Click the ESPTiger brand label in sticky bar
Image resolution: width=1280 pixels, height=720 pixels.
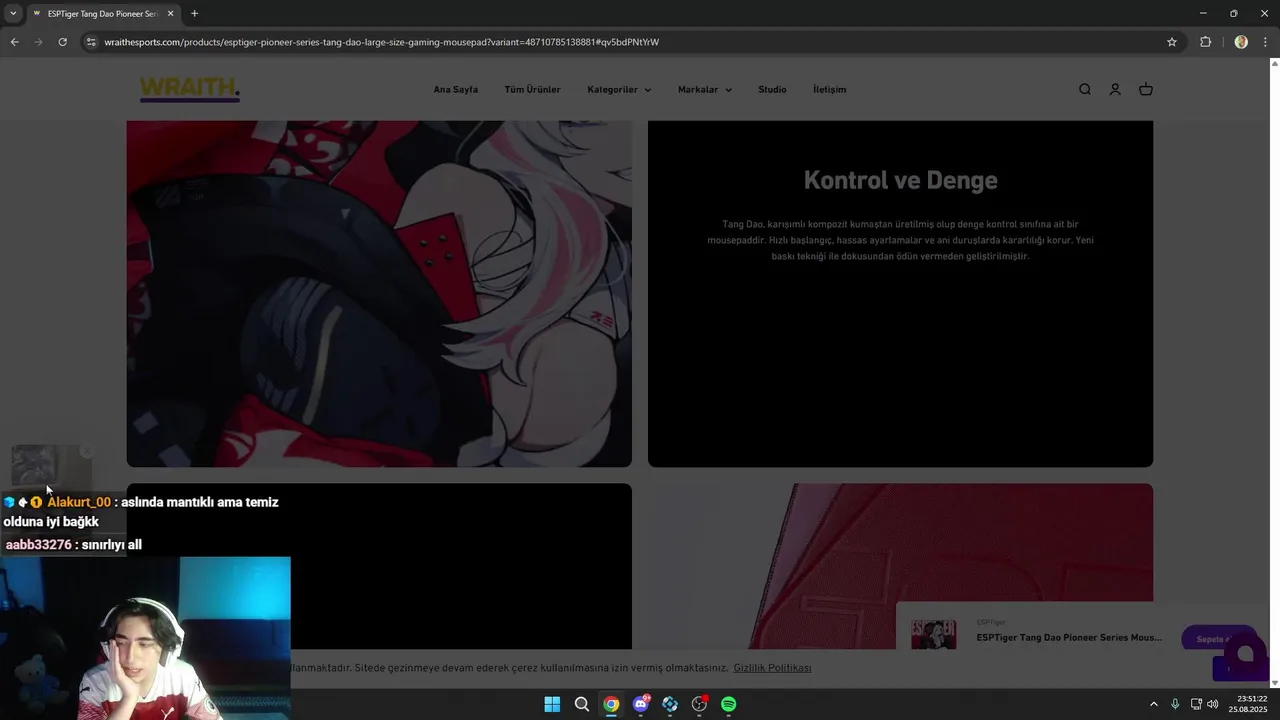tap(990, 622)
